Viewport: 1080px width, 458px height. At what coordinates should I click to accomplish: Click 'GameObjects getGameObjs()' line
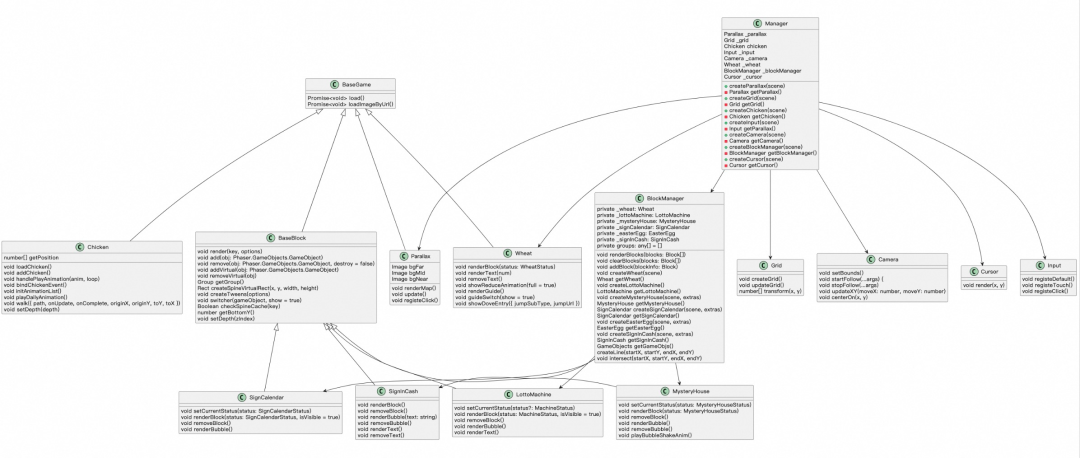tap(632, 346)
